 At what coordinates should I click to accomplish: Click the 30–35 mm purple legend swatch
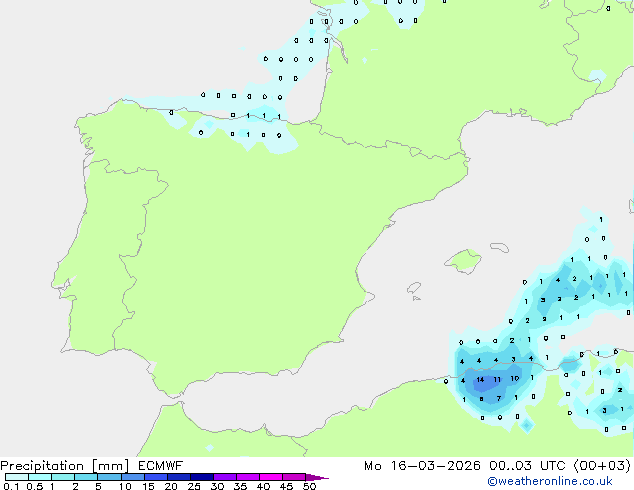click(x=224, y=477)
